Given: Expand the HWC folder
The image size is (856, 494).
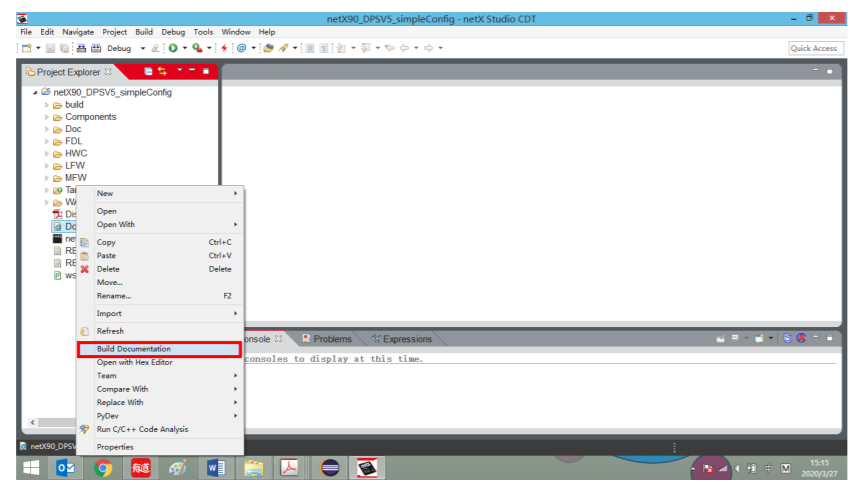Looking at the screenshot, I should pyautogui.click(x=46, y=153).
